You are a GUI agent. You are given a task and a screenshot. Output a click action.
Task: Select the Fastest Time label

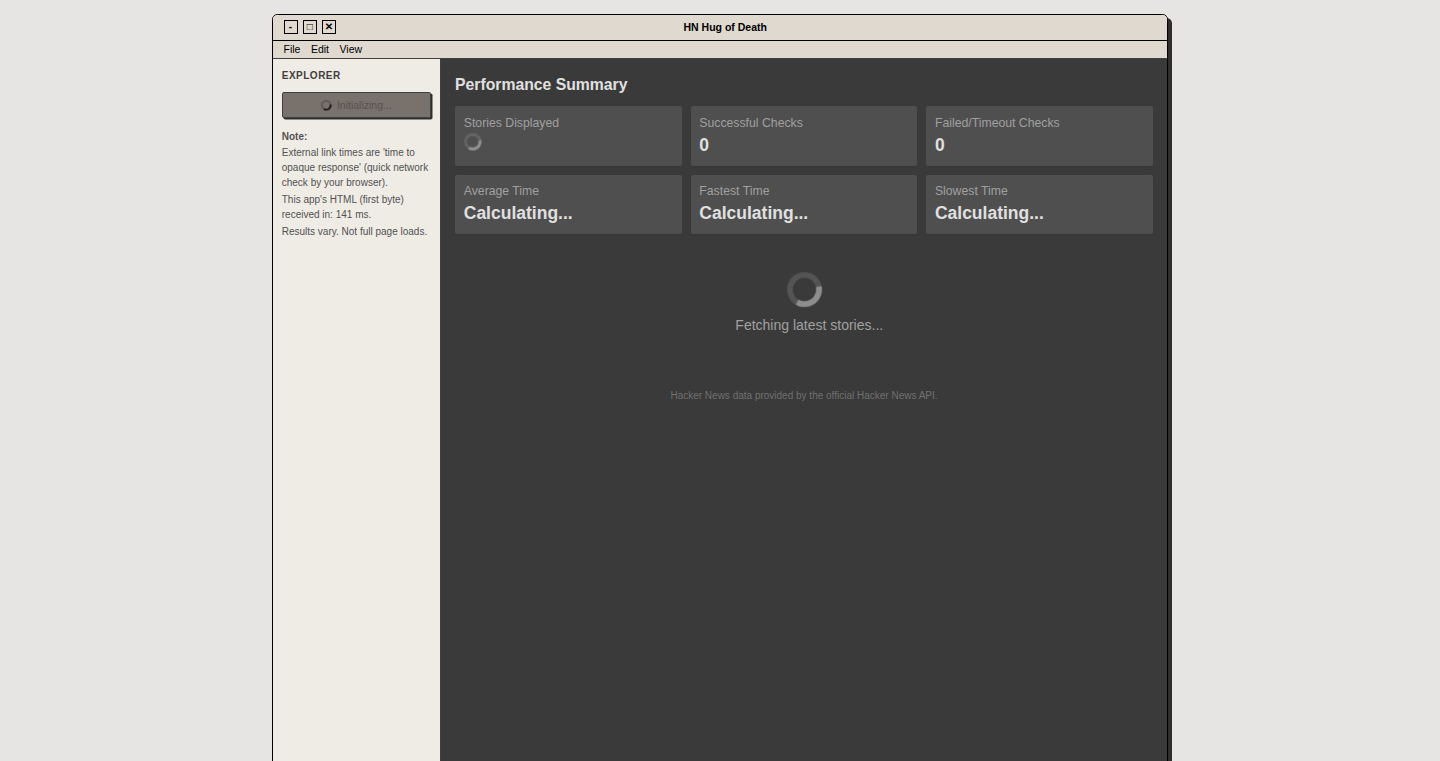(734, 191)
